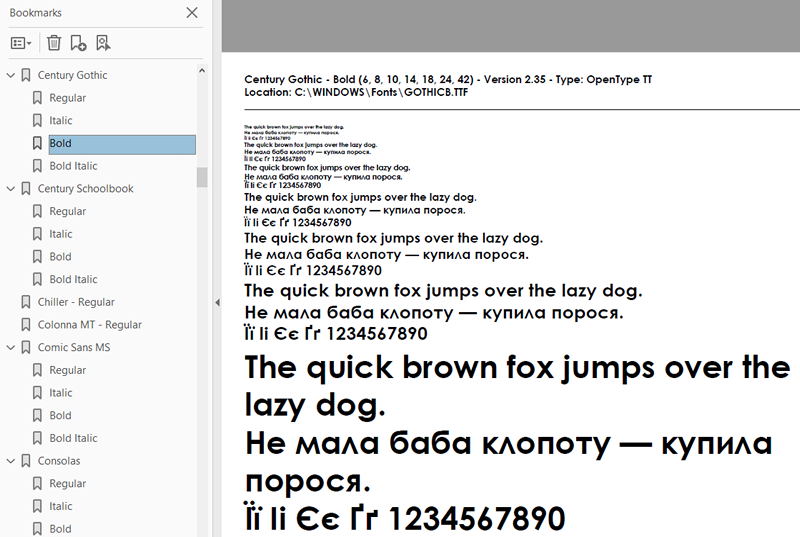The height and width of the screenshot is (537, 800).
Task: Click bookmark icon beside Century Gothic
Action: pos(26,75)
